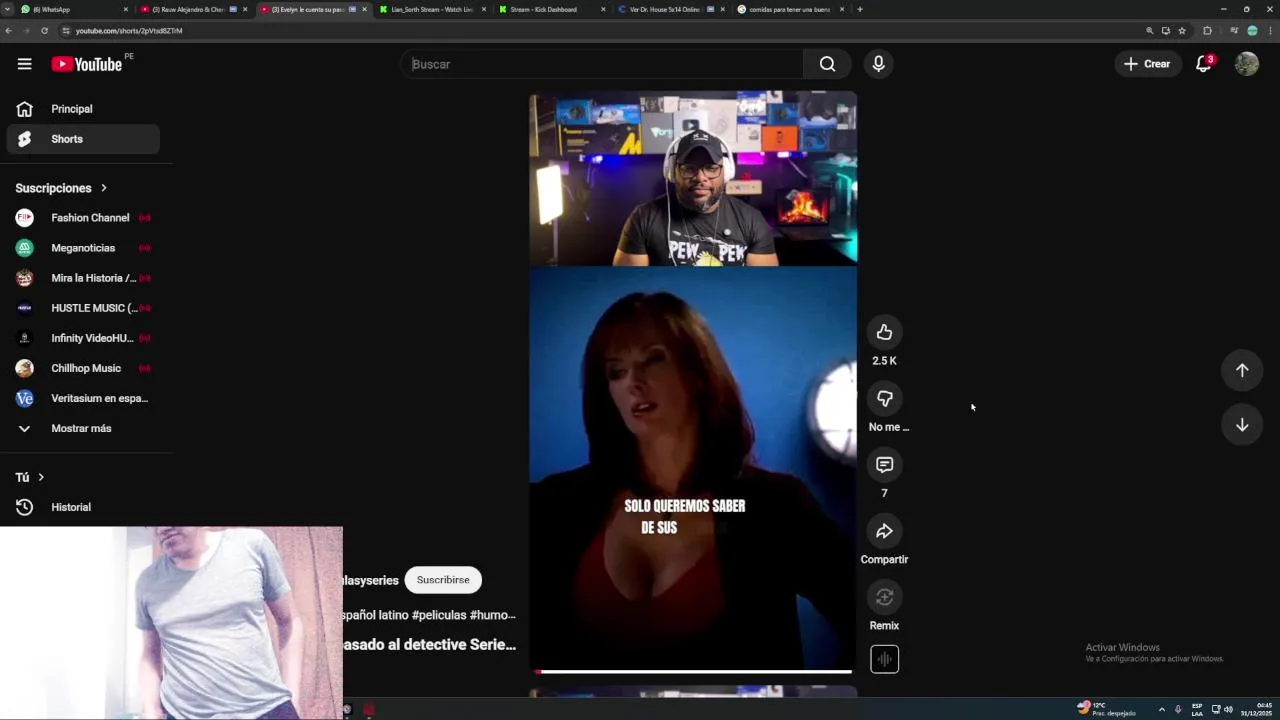The height and width of the screenshot is (720, 1280).
Task: Open the sound used in this Short
Action: (884, 659)
